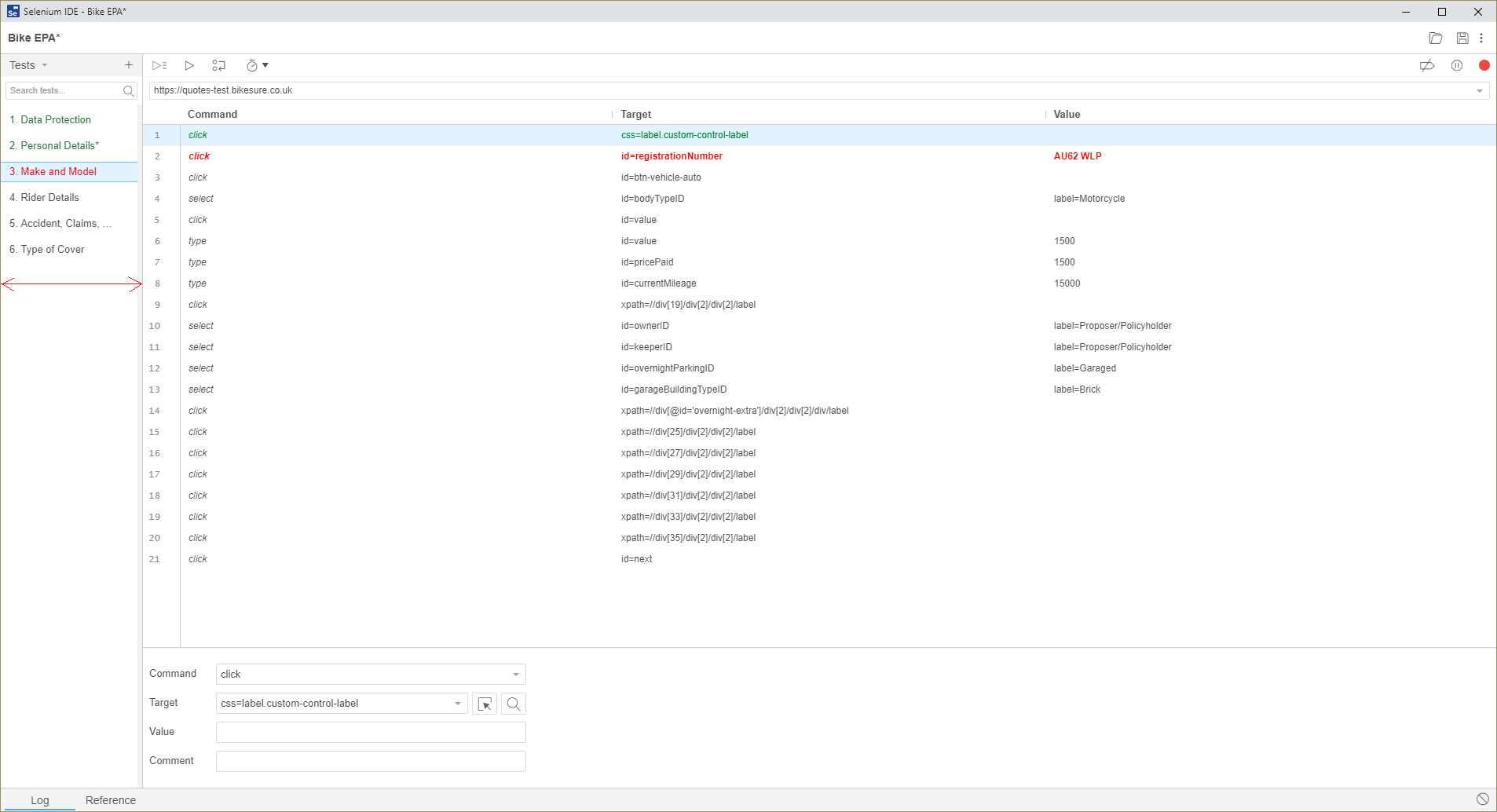This screenshot has height=812, width=1497.
Task: Run all tests in the suite
Action: tap(160, 65)
